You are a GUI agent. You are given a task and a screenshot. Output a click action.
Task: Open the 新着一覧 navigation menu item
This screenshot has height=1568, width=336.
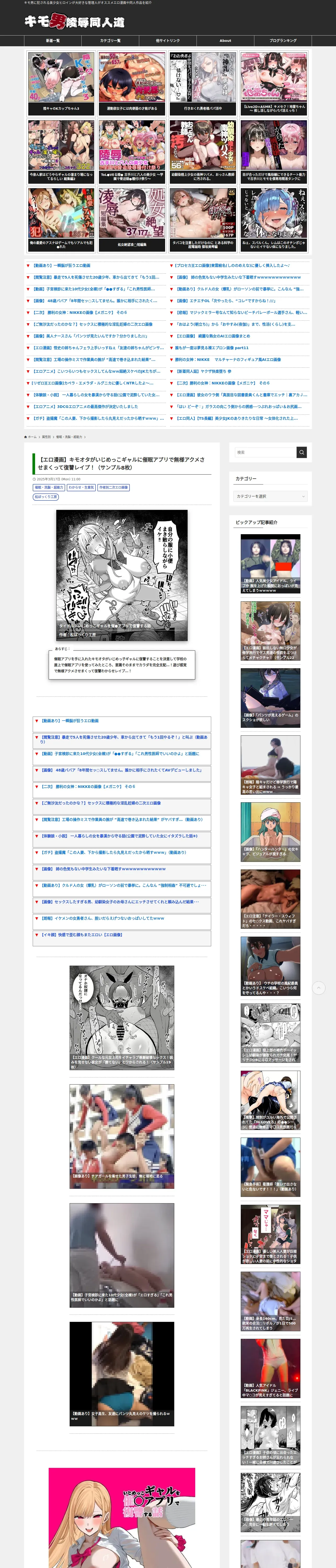[53, 41]
